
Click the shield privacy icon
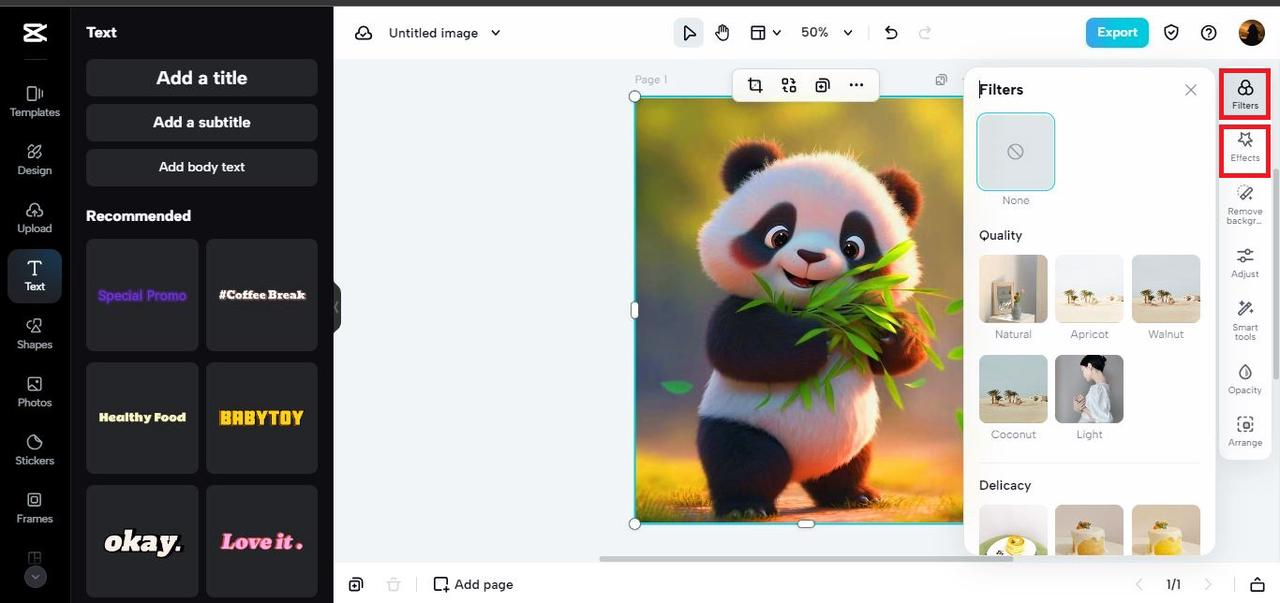[1171, 33]
